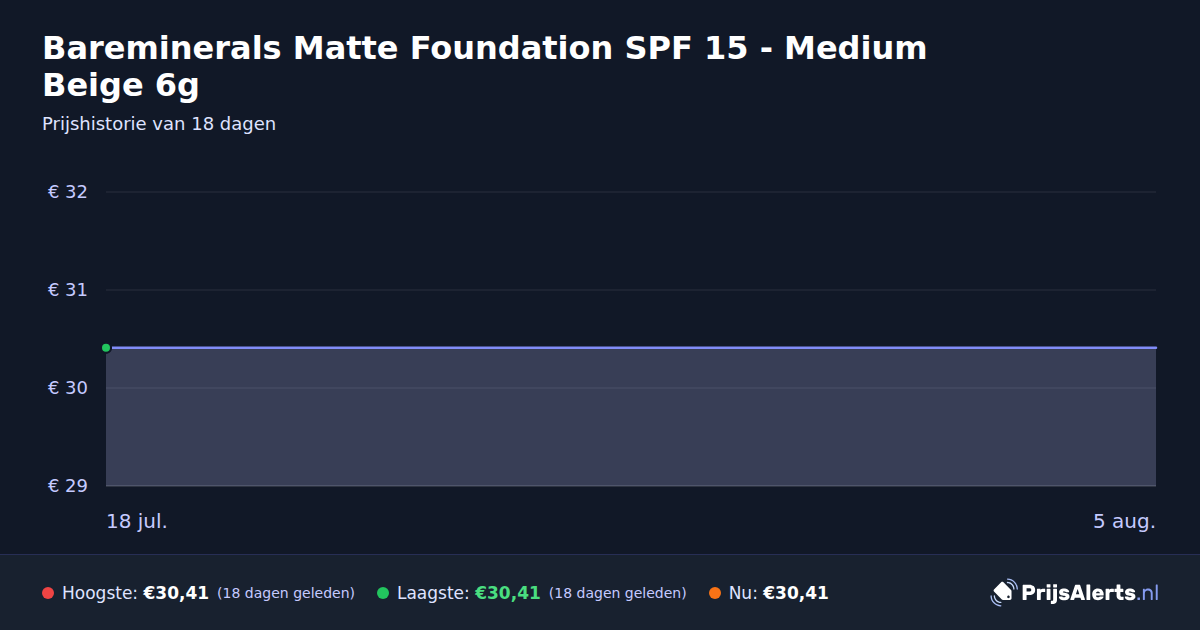
Task: Click the PrijsAlerts tag logo icon
Action: [1003, 593]
